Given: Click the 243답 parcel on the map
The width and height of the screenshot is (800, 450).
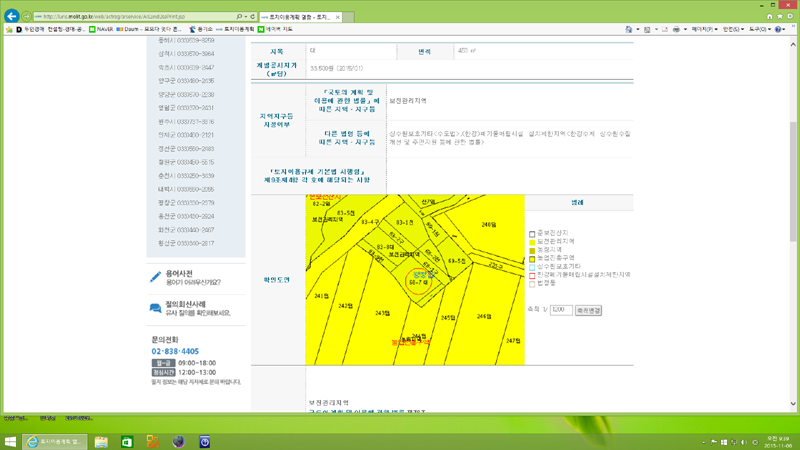Looking at the screenshot, I should click(382, 313).
